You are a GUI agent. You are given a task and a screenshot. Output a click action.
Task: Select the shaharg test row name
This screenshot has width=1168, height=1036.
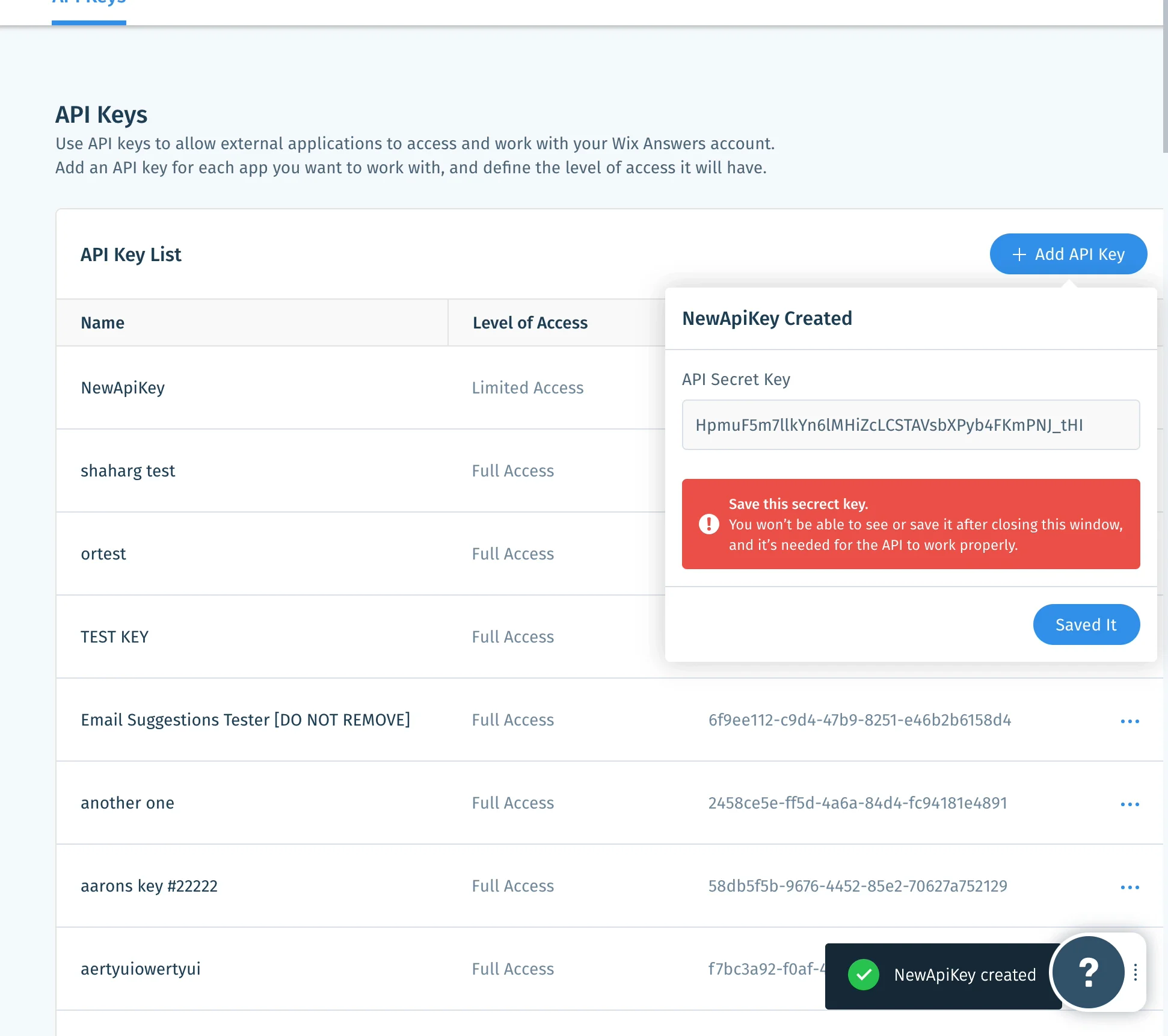[128, 470]
